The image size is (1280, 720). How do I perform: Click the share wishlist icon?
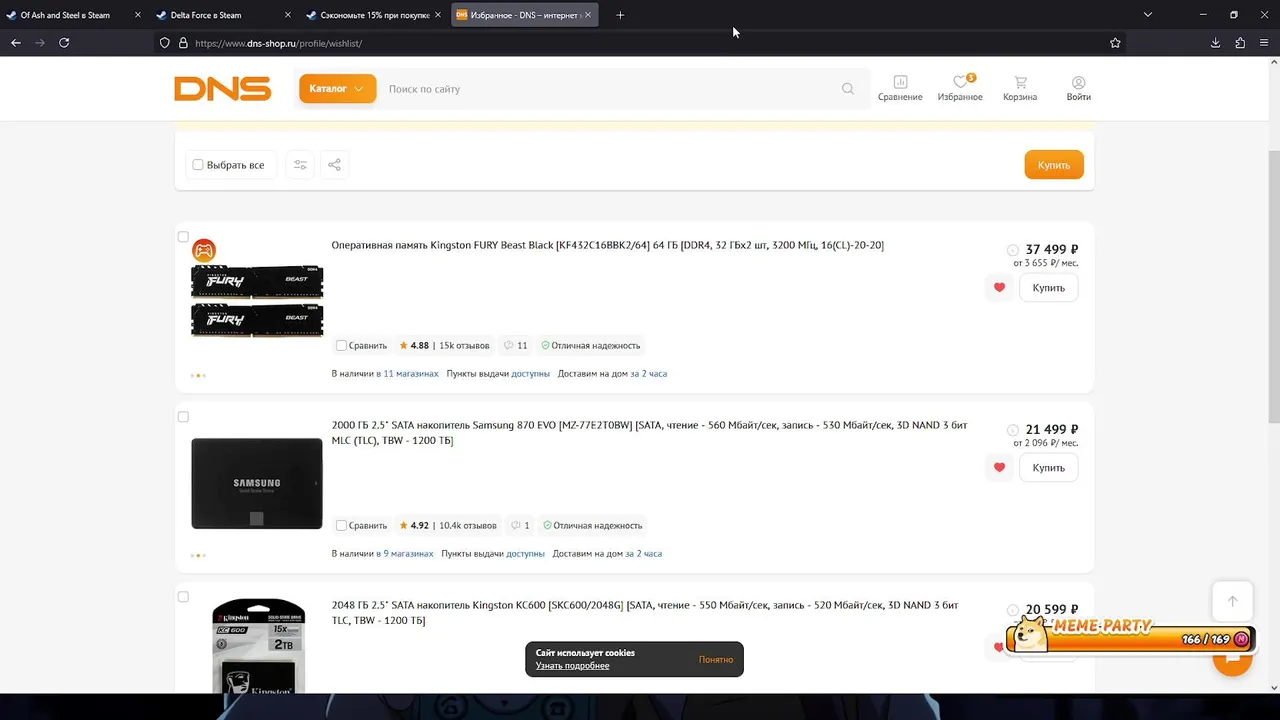click(334, 165)
